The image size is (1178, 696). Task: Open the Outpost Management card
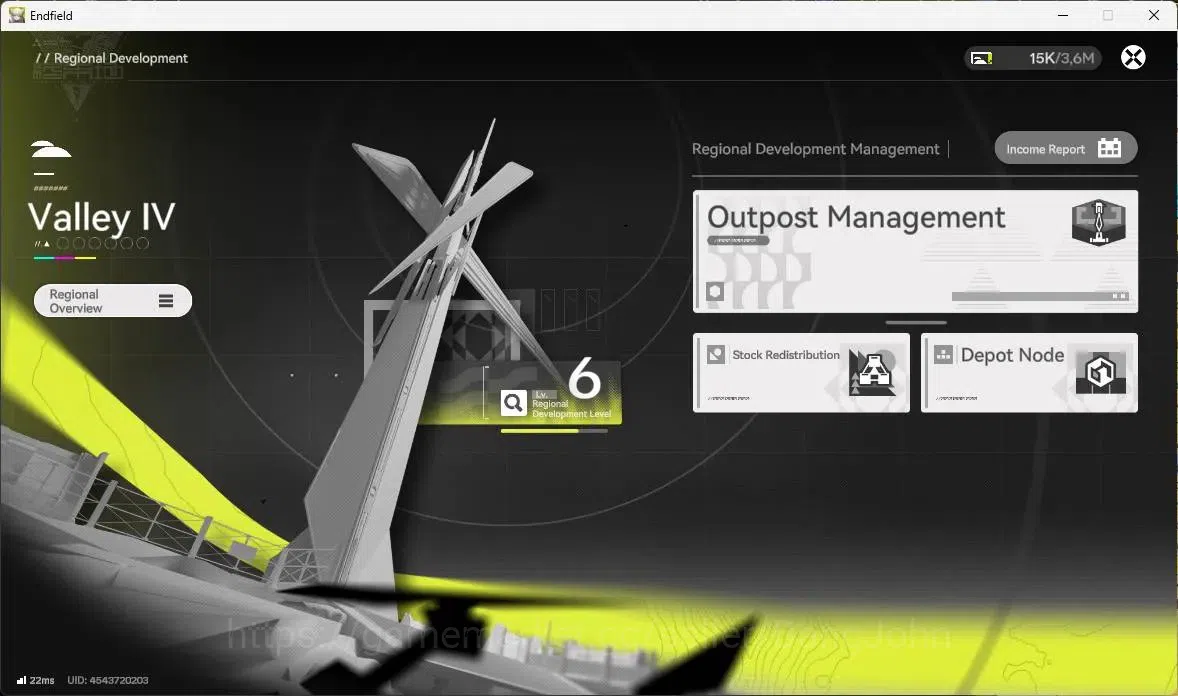click(x=915, y=251)
